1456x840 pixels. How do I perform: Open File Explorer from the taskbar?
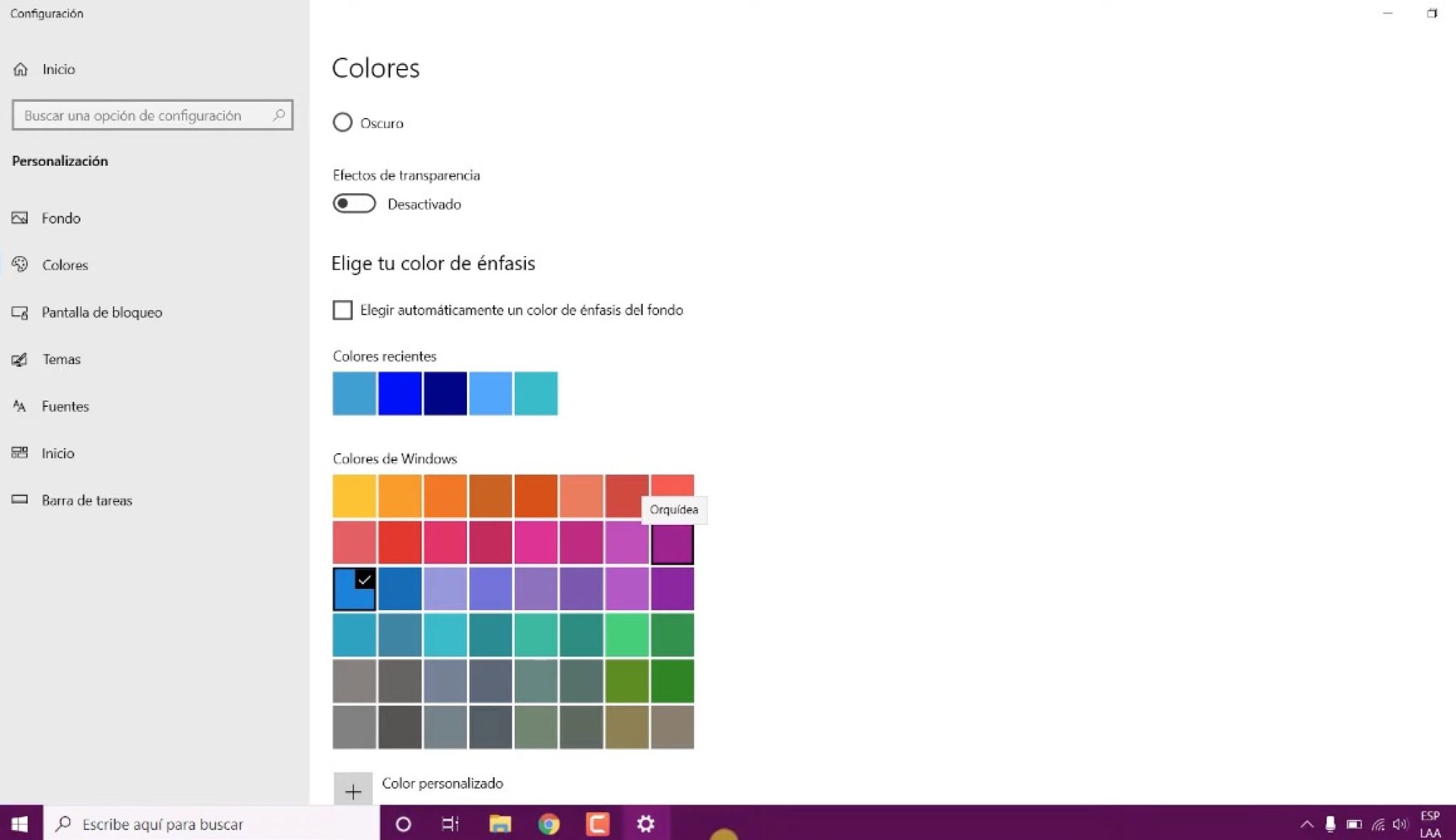(500, 824)
